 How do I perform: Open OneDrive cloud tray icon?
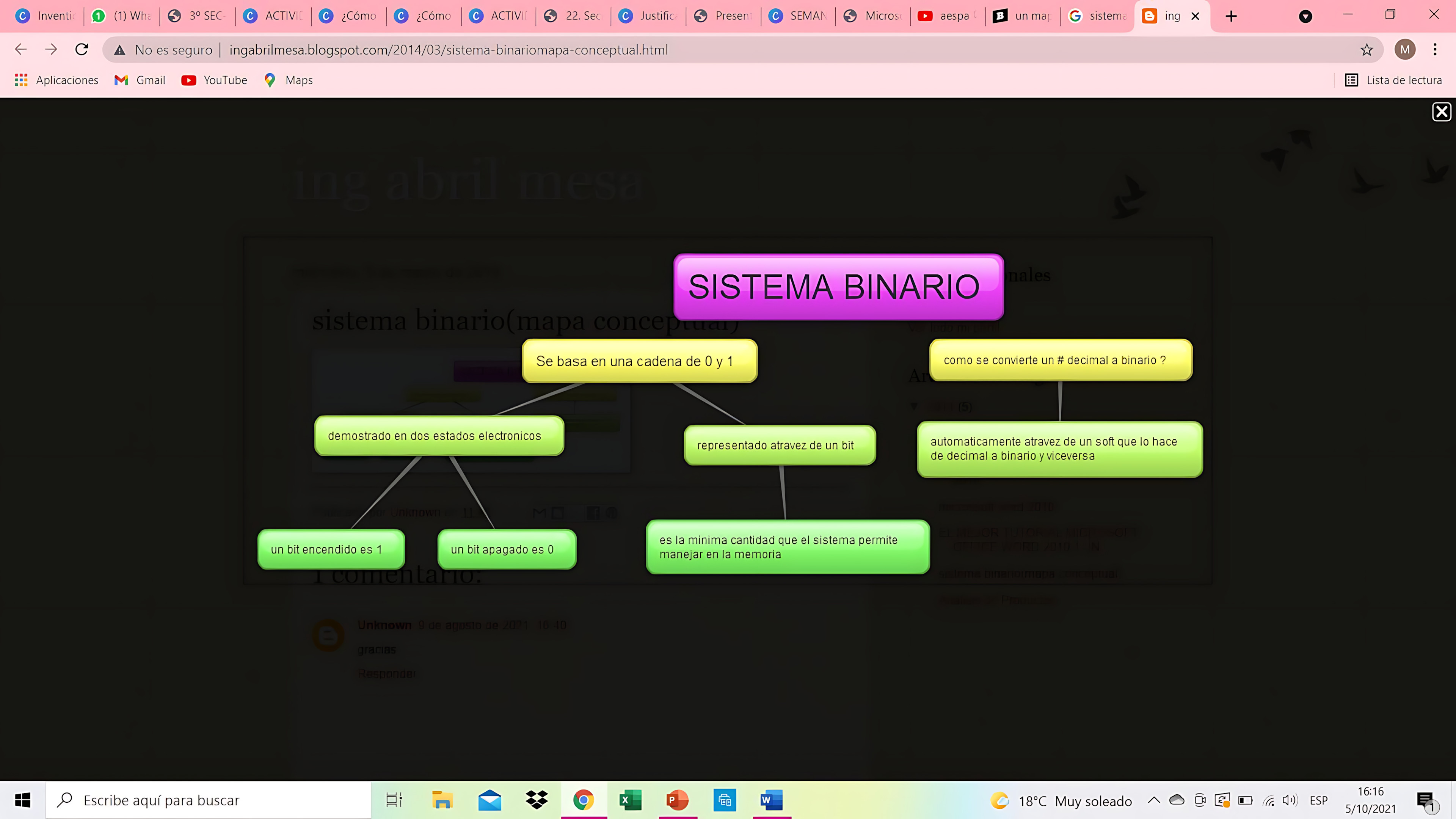[x=1177, y=800]
